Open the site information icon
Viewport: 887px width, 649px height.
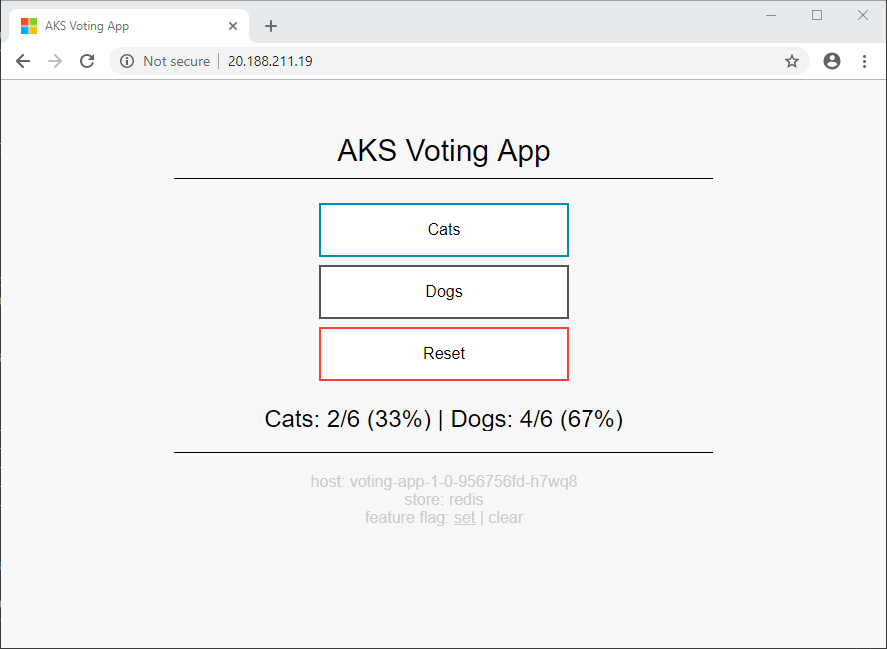point(127,61)
